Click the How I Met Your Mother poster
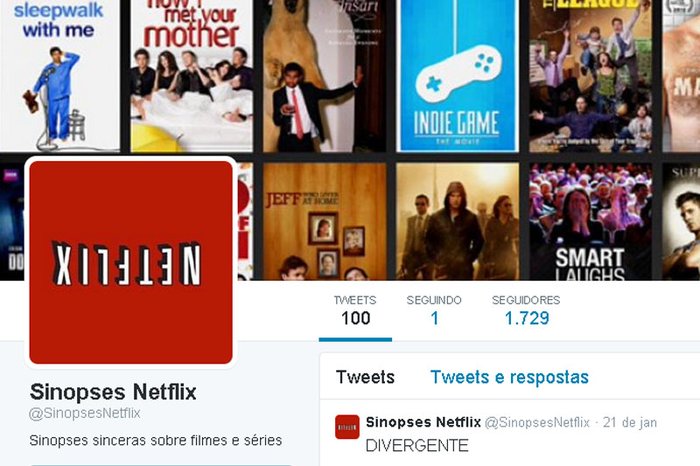Image resolution: width=700 pixels, height=466 pixels. click(192, 76)
